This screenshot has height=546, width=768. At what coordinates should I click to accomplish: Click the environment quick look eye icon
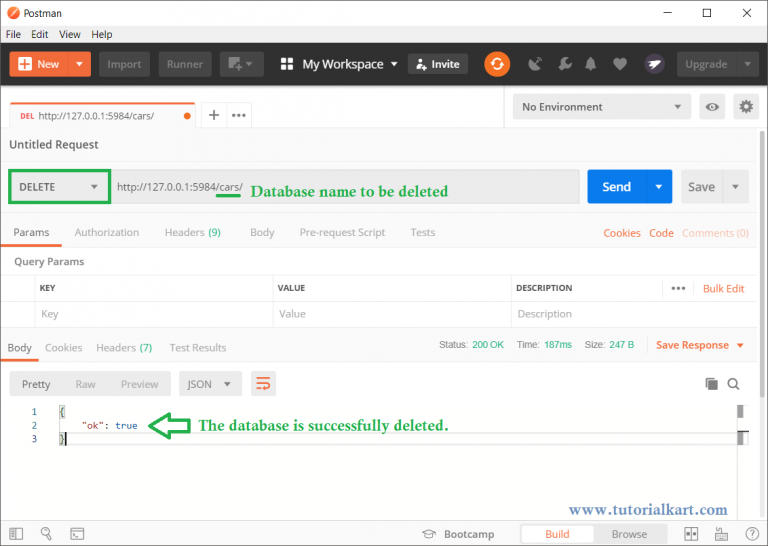(712, 107)
